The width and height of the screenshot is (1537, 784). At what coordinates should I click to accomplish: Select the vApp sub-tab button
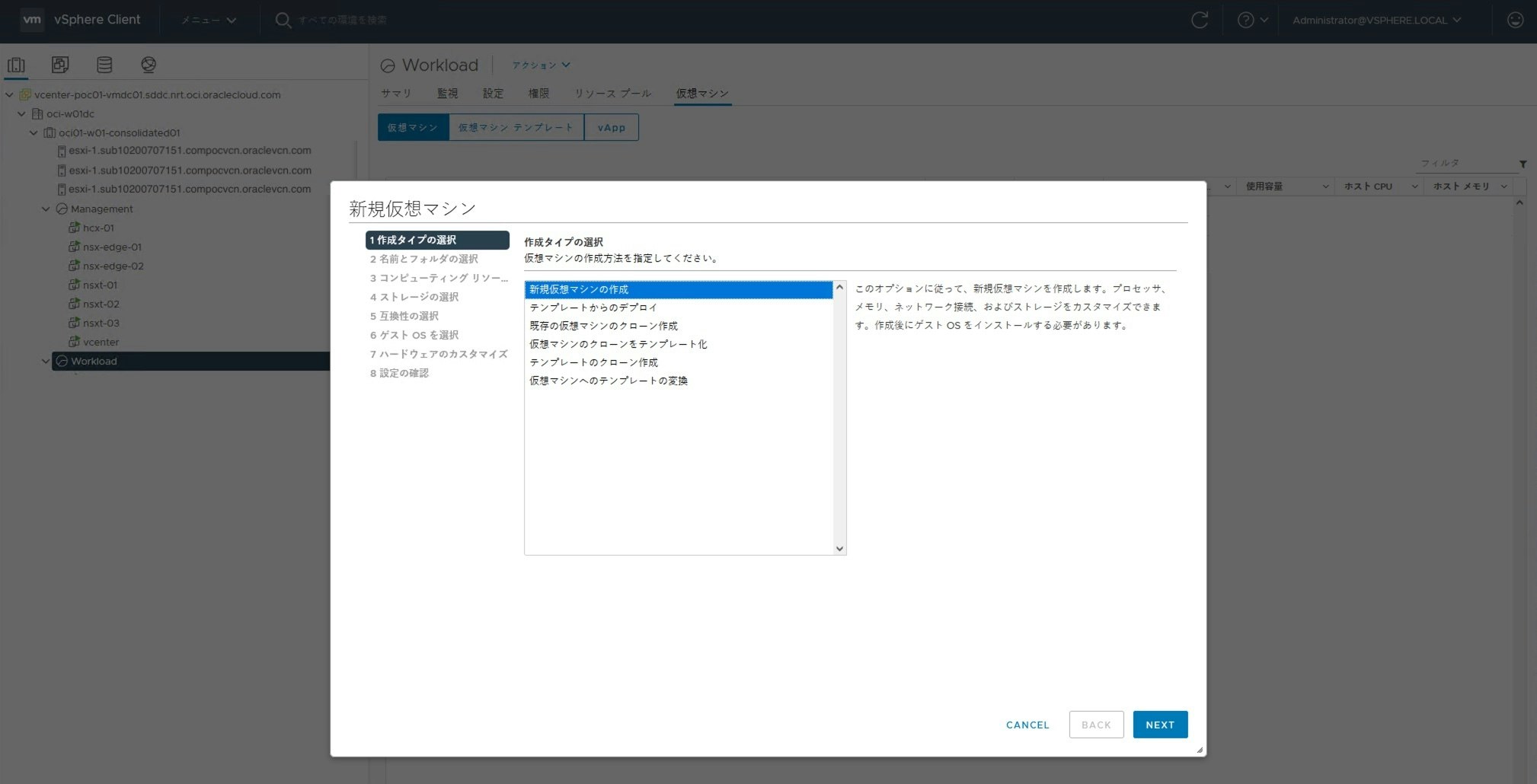(x=612, y=127)
